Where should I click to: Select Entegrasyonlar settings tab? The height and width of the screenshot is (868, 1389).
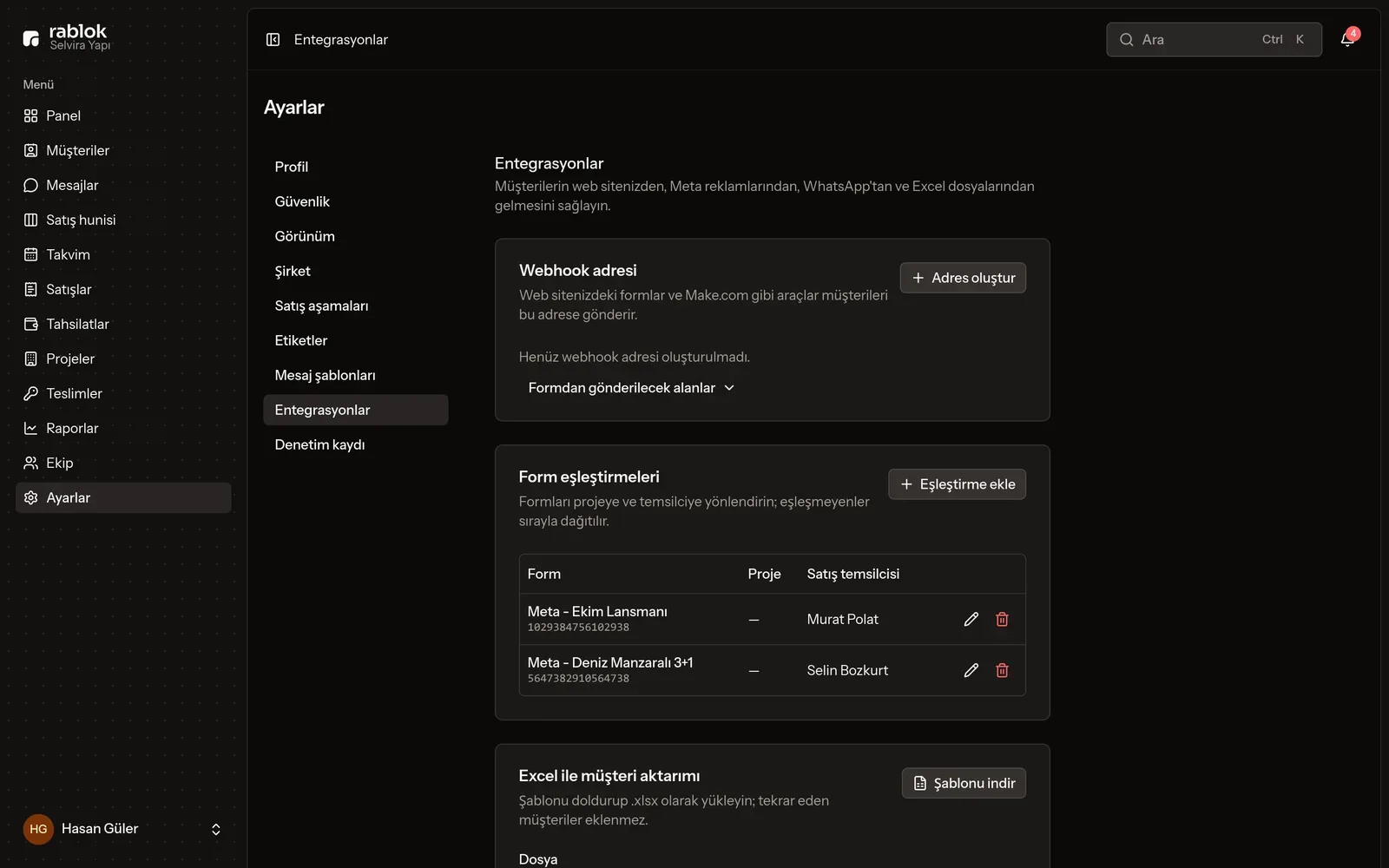pyautogui.click(x=356, y=410)
